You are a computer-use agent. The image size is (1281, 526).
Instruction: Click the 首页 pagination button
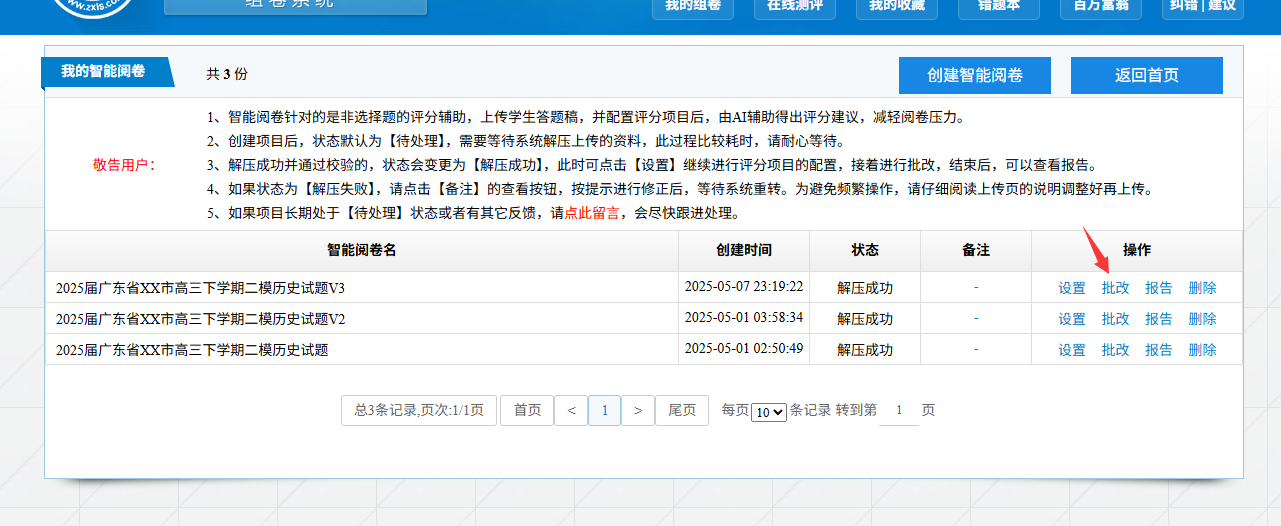click(527, 410)
